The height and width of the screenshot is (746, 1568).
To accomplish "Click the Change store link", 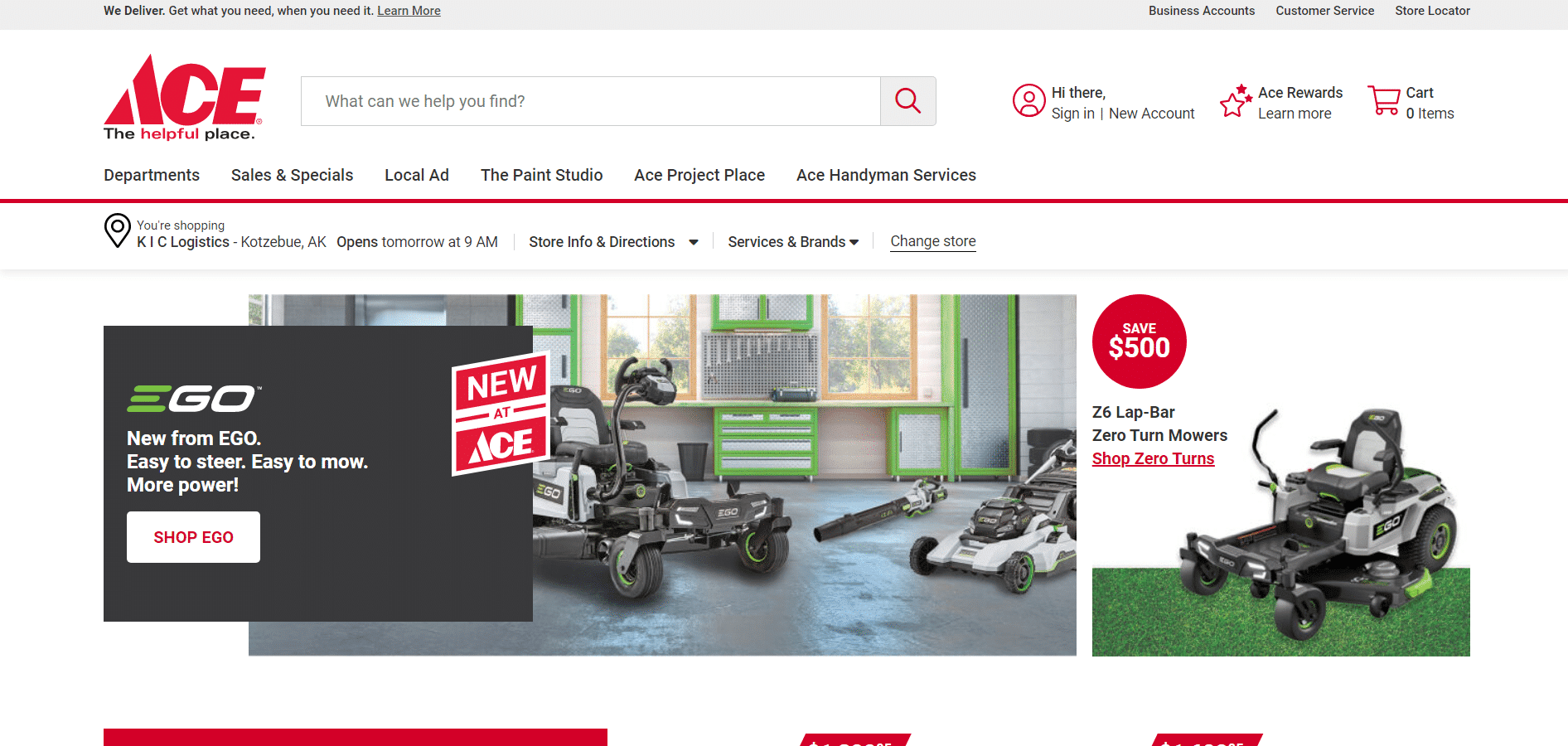I will click(x=933, y=241).
